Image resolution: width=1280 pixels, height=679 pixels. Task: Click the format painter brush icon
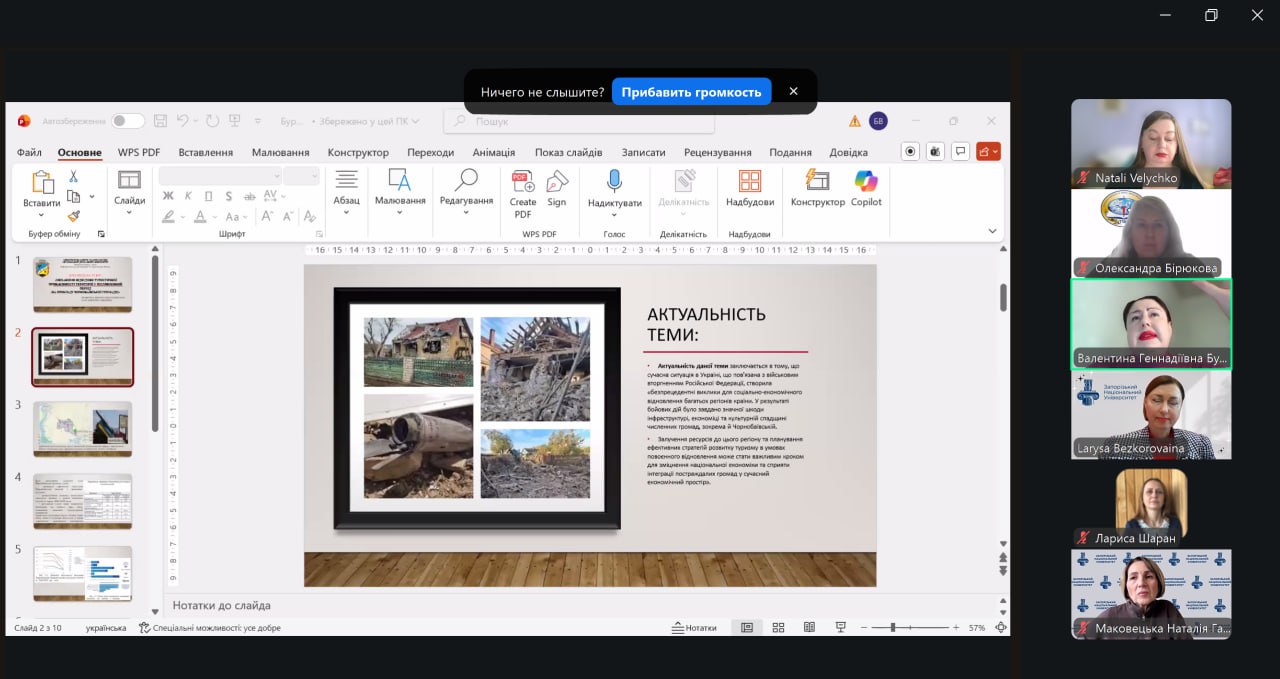(73, 216)
